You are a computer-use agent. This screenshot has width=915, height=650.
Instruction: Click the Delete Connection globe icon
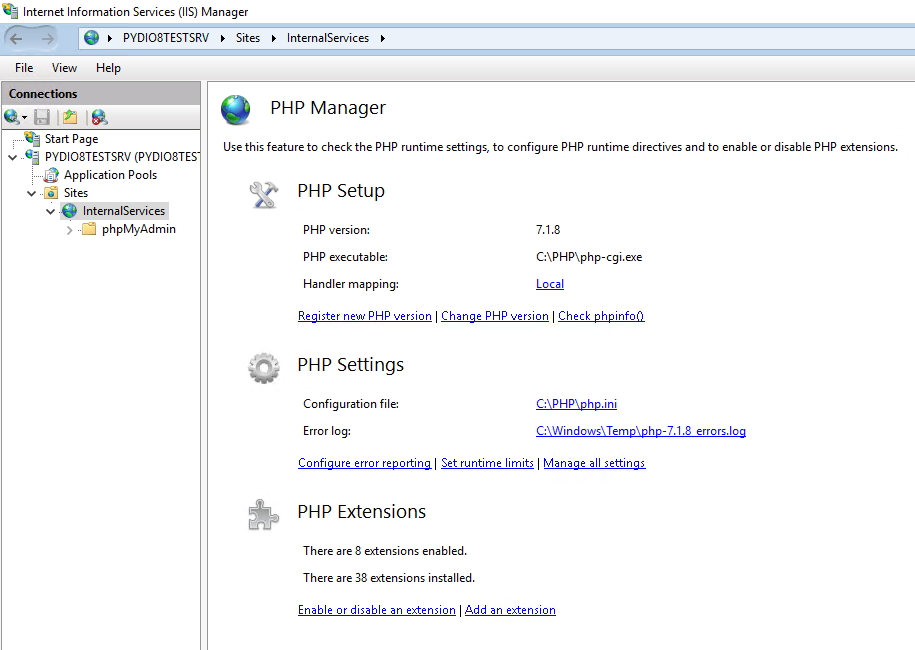pos(99,117)
